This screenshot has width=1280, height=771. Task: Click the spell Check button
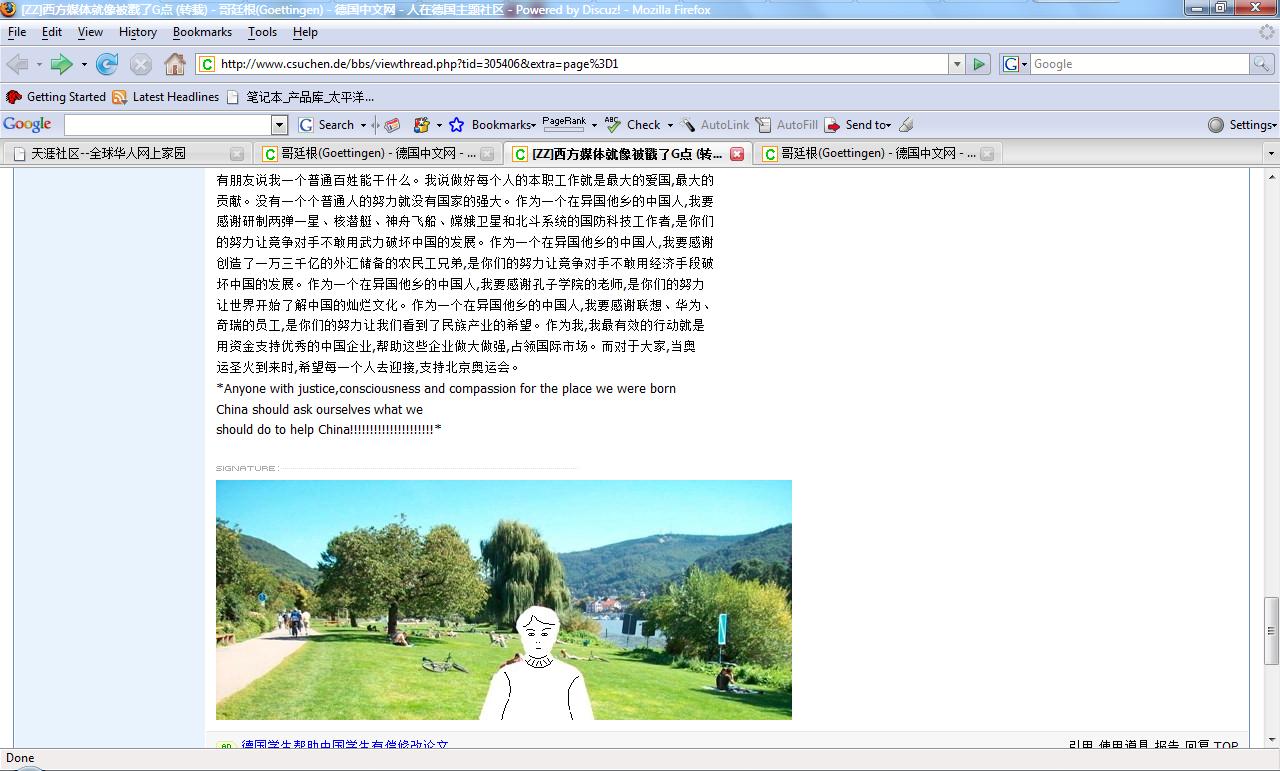633,125
